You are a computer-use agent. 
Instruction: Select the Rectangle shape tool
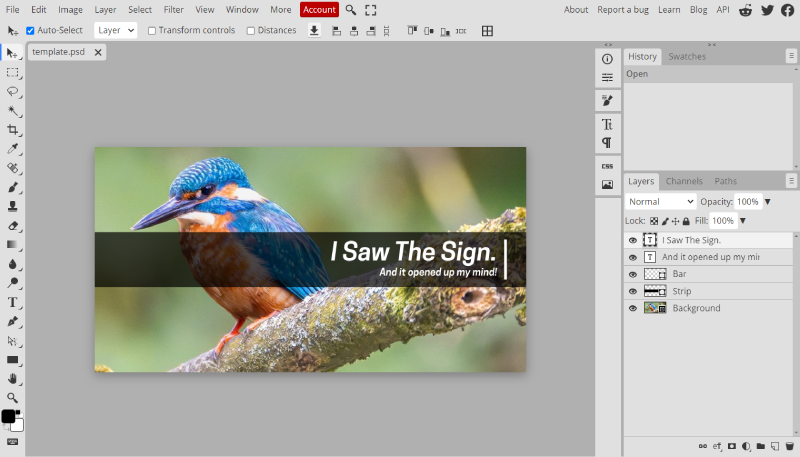pyautogui.click(x=12, y=360)
